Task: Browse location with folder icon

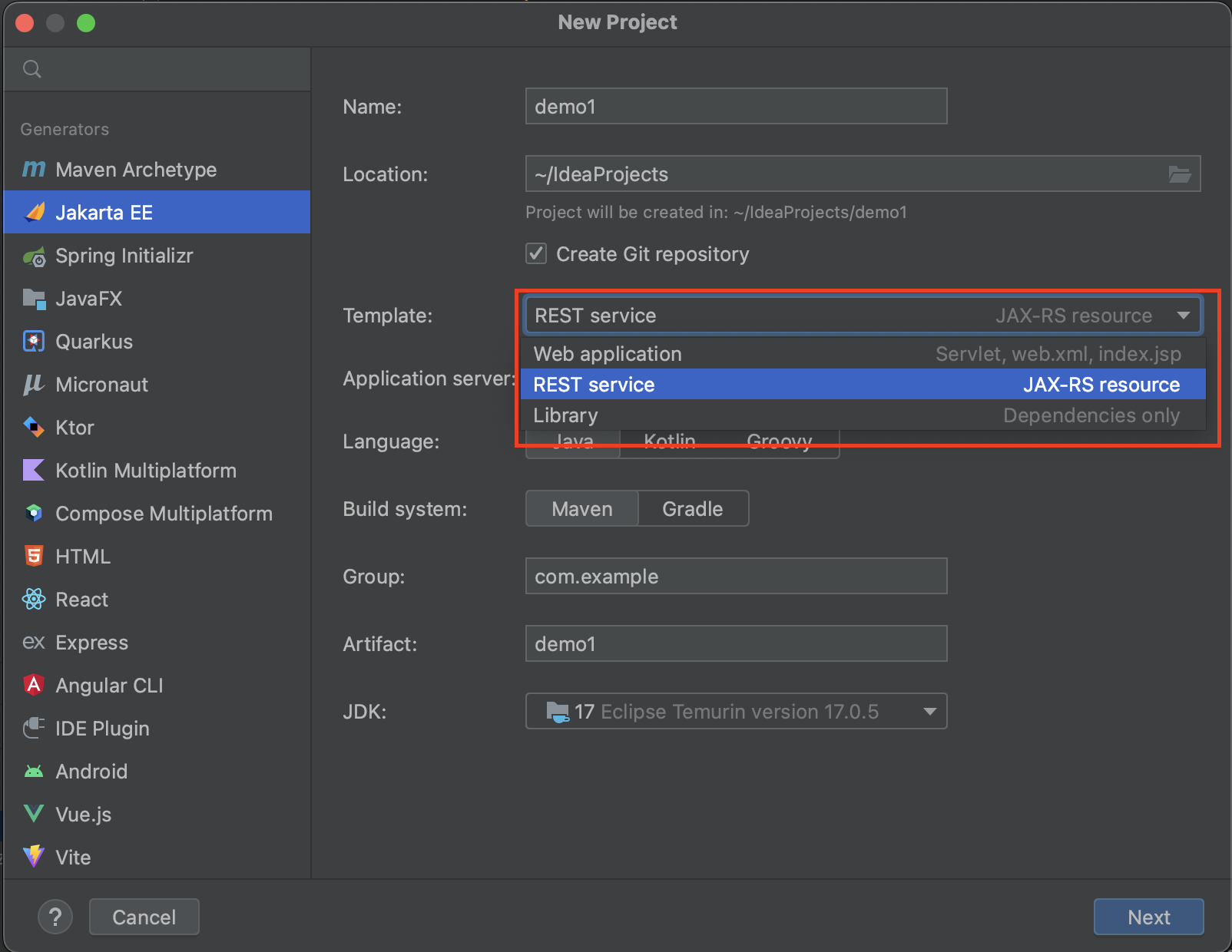Action: click(1179, 174)
